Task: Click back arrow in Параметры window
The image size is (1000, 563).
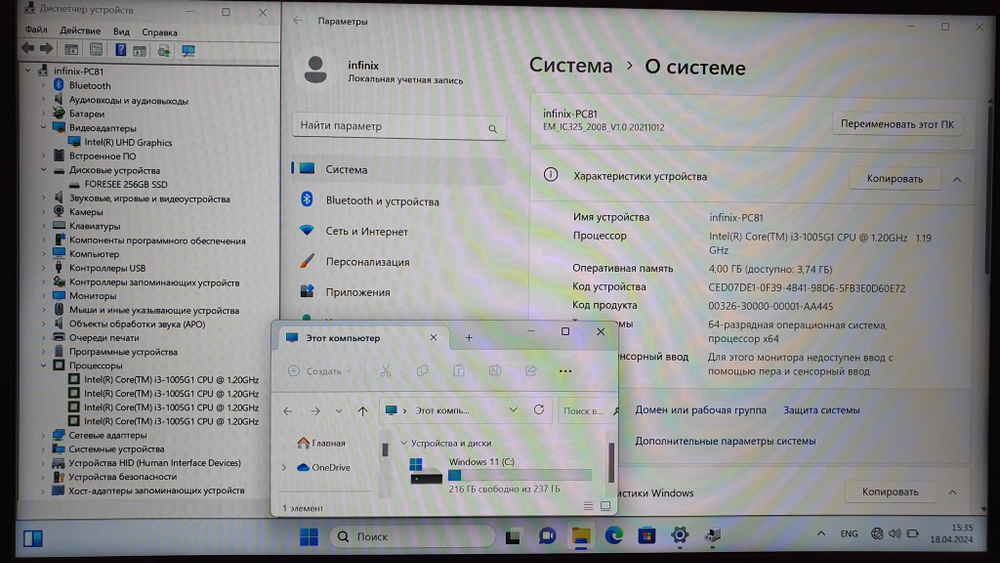Action: click(298, 20)
